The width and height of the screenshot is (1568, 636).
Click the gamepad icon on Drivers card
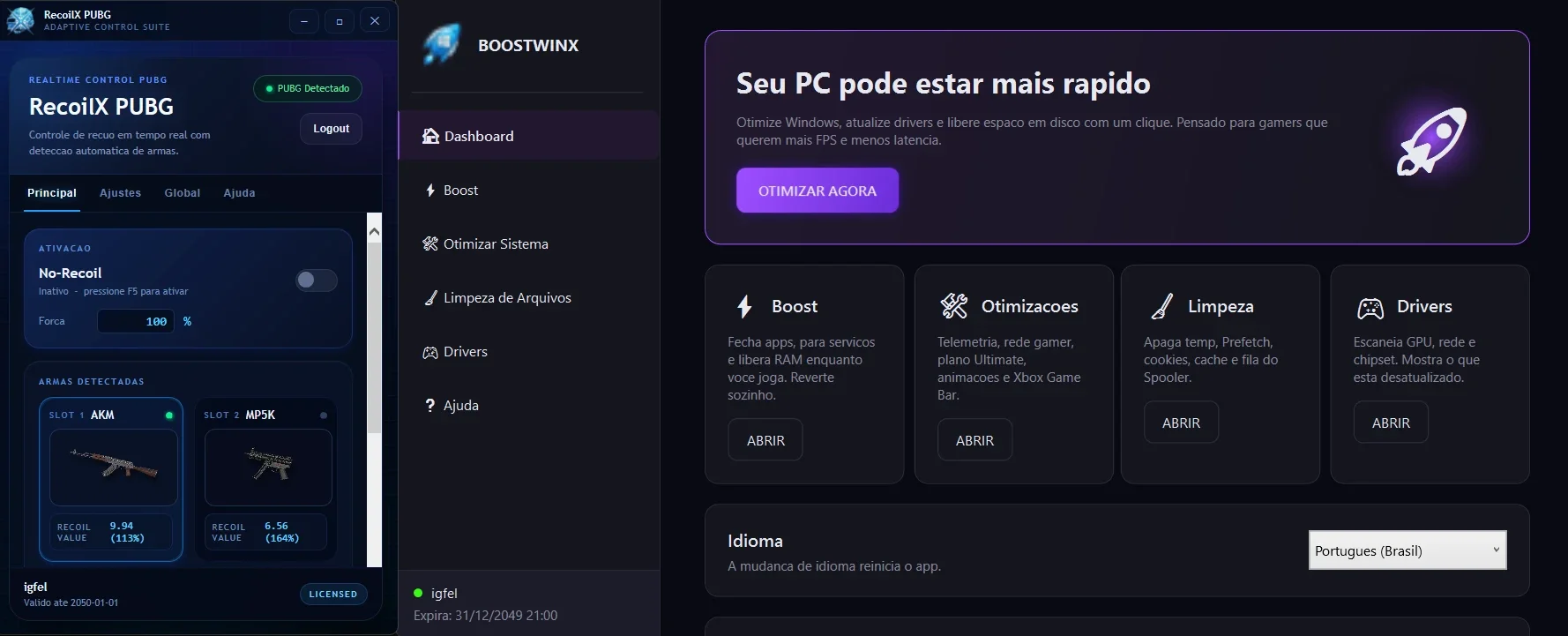(1370, 308)
